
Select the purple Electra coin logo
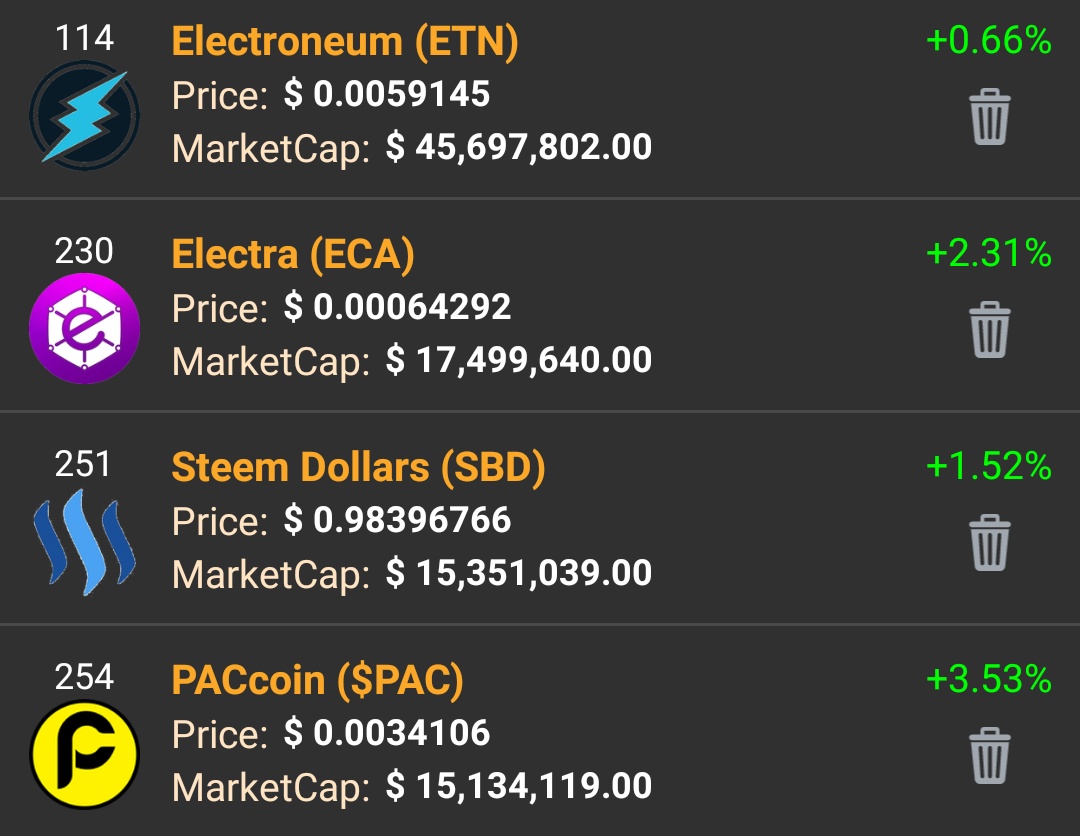point(84,328)
